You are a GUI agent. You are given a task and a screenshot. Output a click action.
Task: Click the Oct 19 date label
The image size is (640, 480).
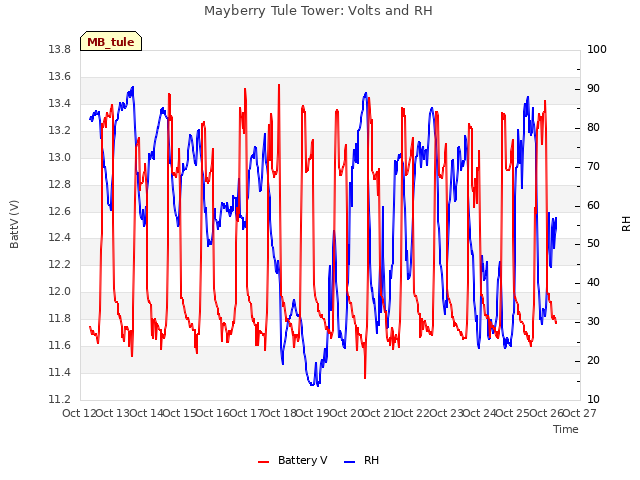(313, 413)
